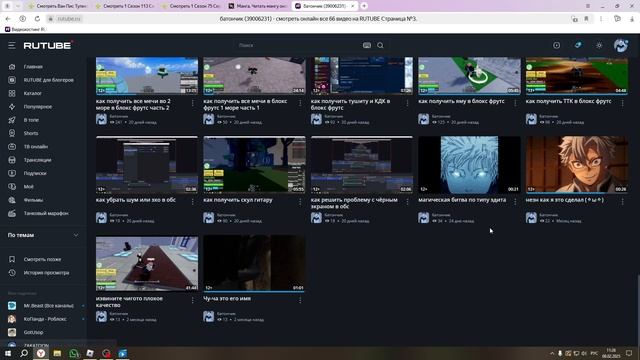Open options for как получить тушиту и КДК
This screenshot has width=640, height=360.
[407, 103]
